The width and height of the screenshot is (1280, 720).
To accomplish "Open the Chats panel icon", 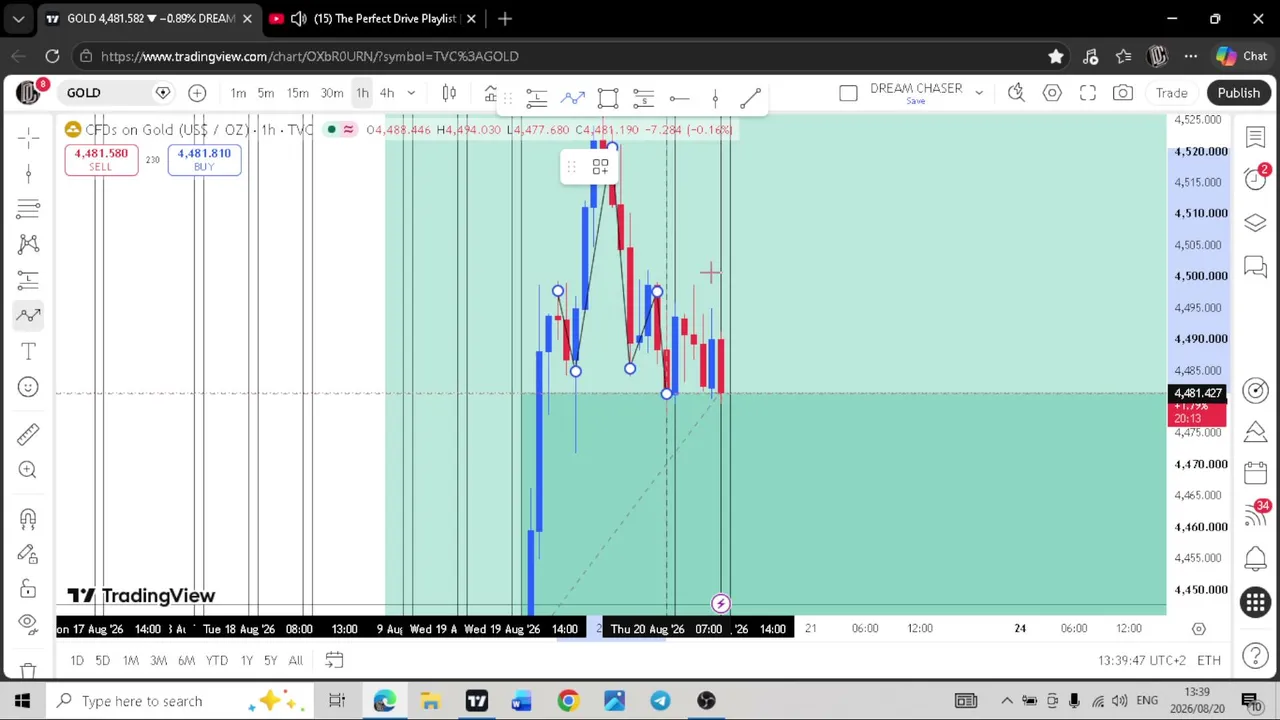I will tap(1255, 266).
